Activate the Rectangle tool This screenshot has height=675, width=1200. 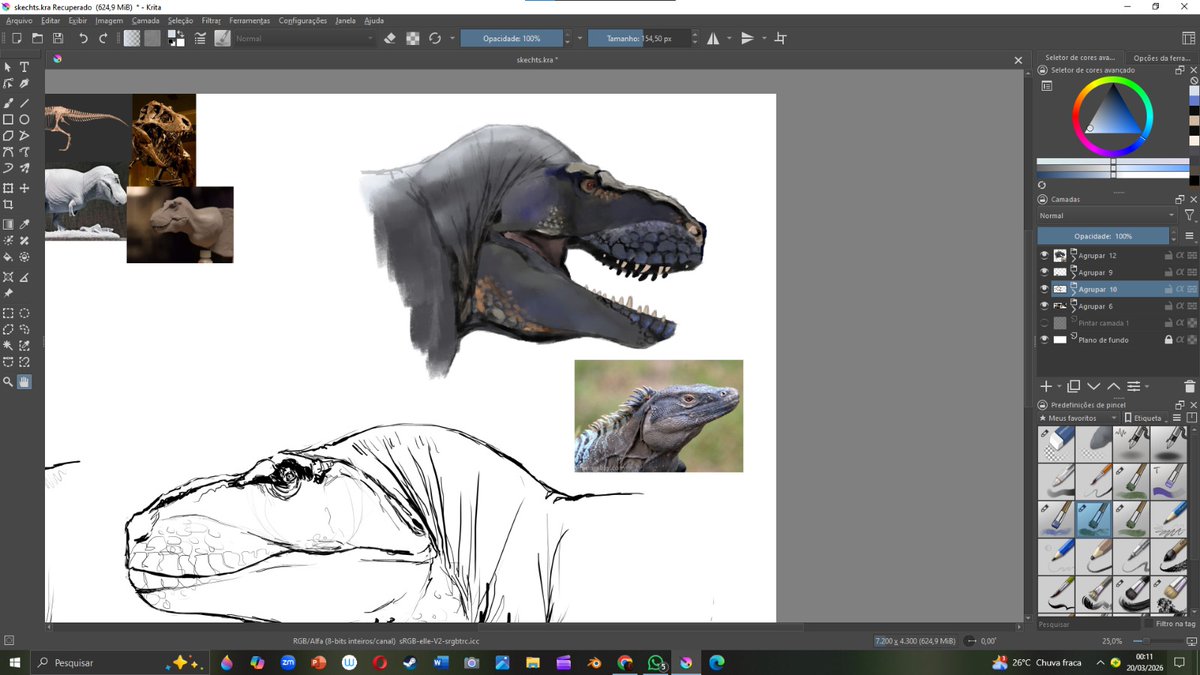[x=8, y=117]
